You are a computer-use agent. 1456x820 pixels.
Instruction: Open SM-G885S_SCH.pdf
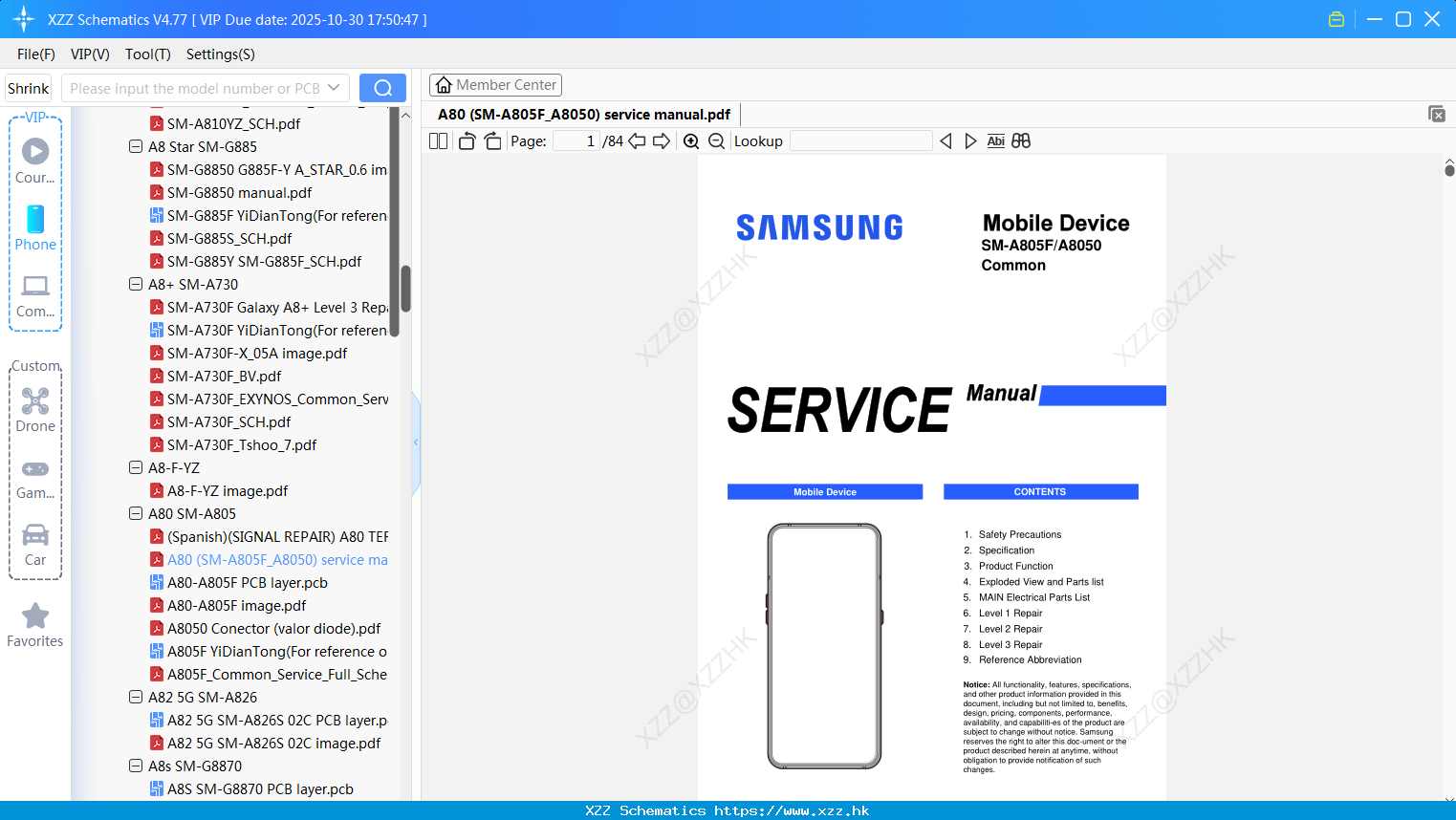pos(221,238)
